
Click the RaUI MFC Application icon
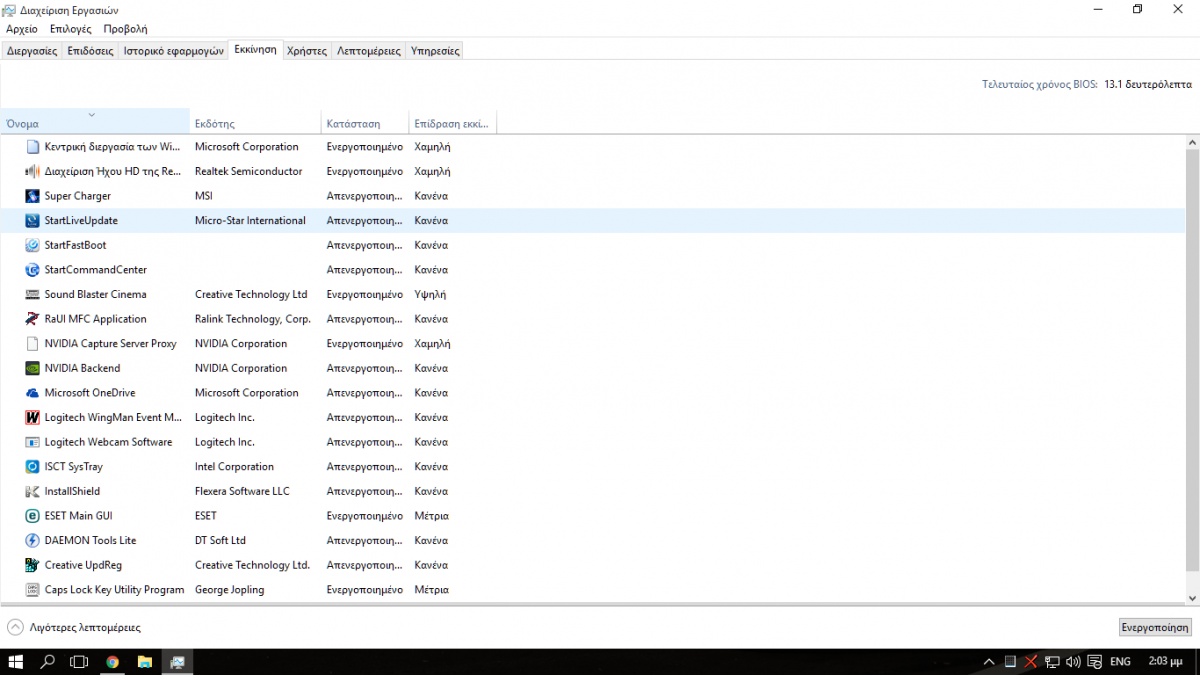(33, 319)
